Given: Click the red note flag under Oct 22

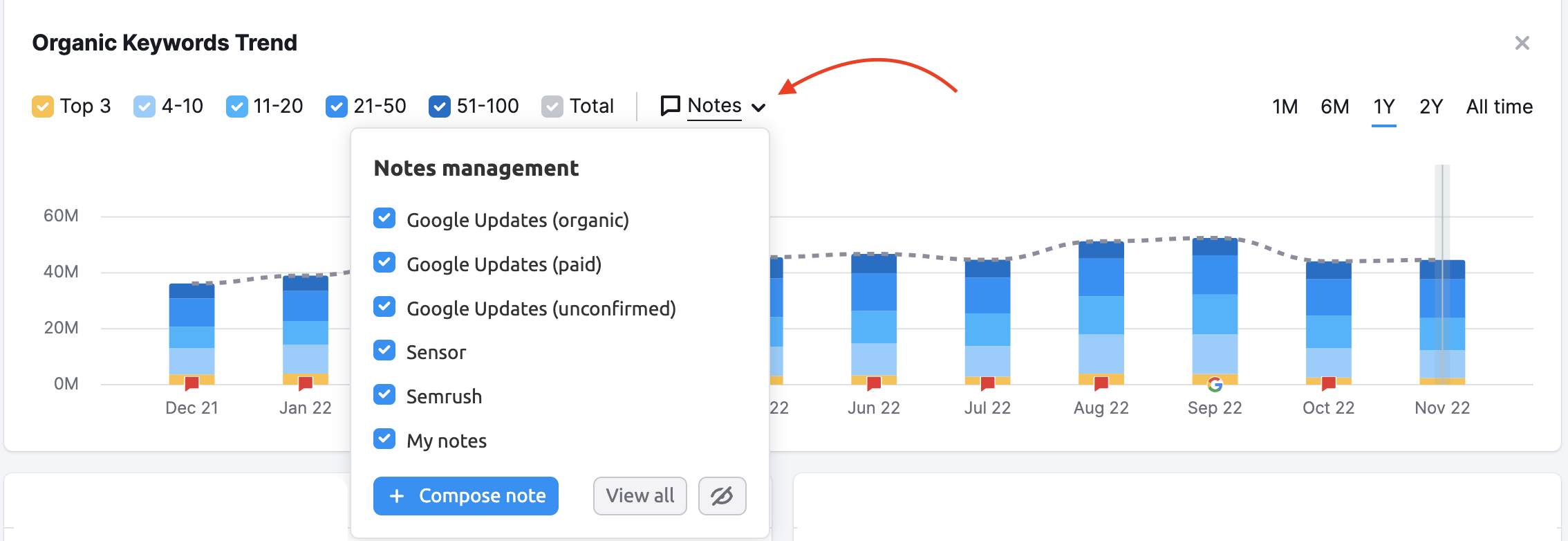Looking at the screenshot, I should 1328,383.
